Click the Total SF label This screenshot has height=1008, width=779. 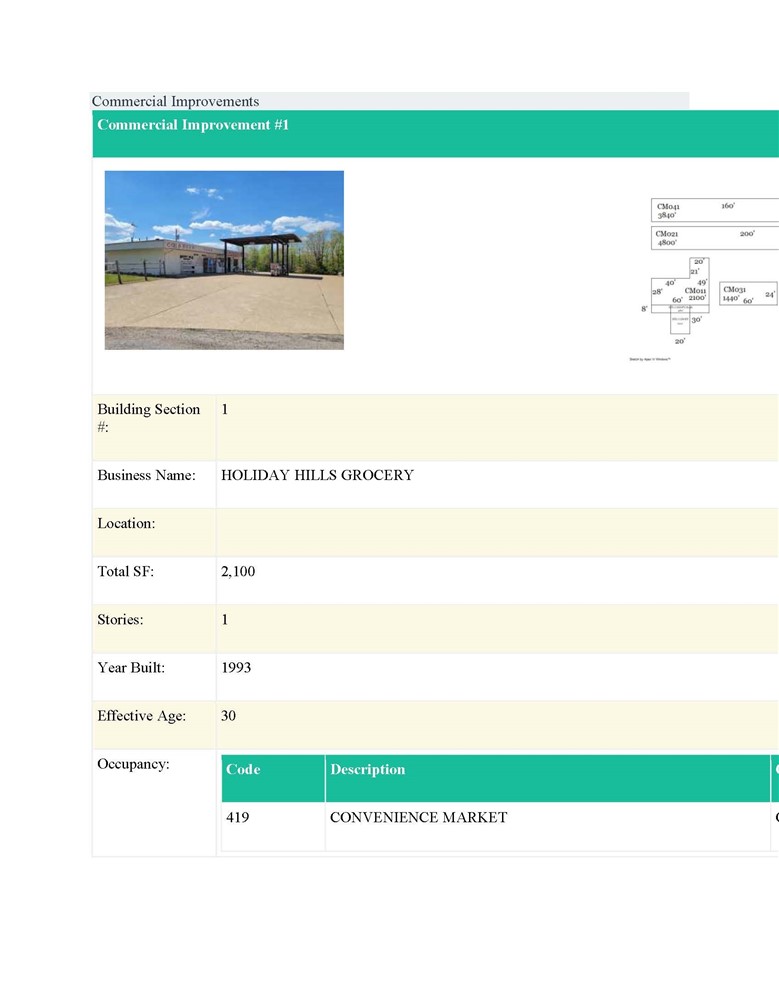pyautogui.click(x=126, y=572)
